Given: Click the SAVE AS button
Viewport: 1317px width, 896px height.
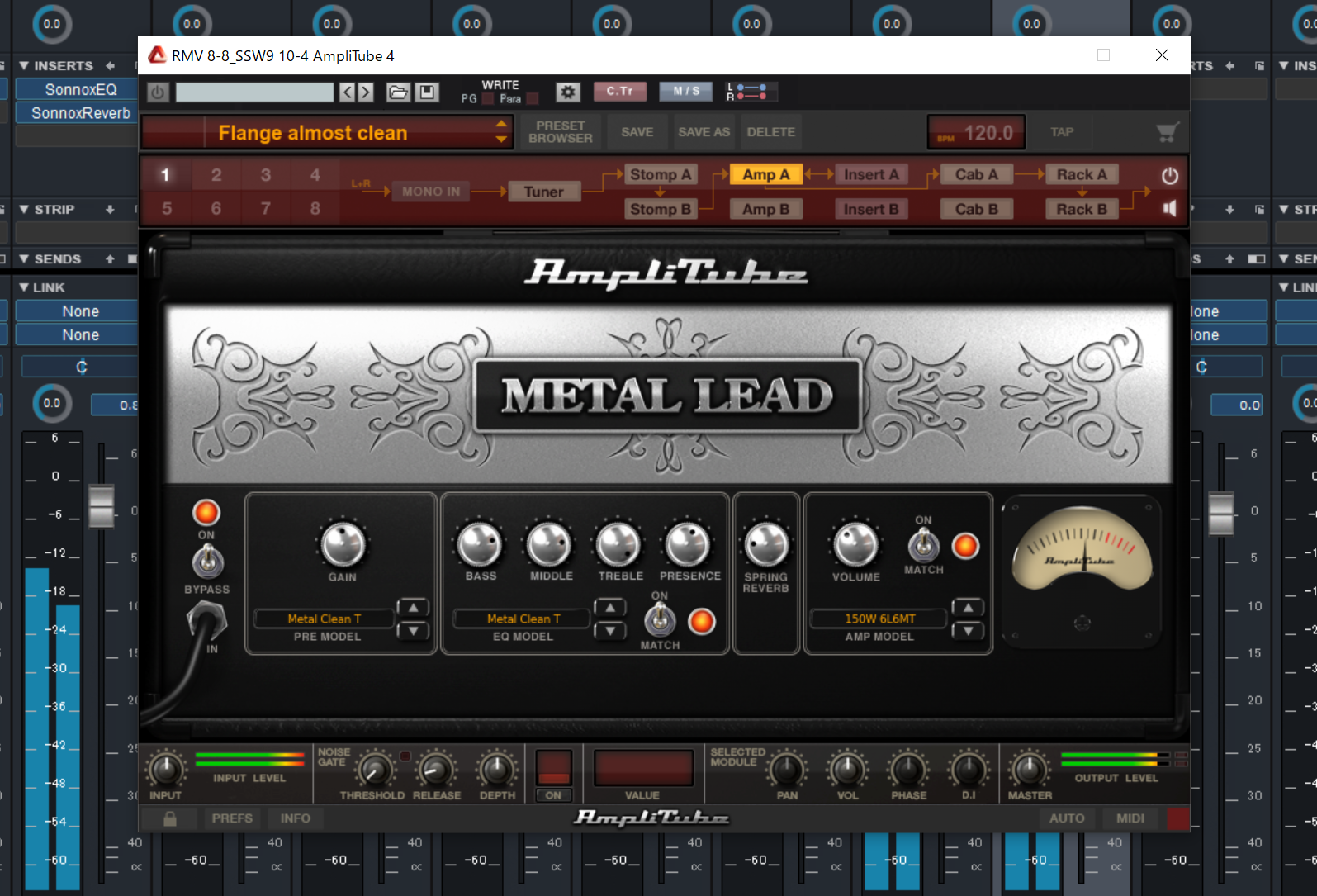Looking at the screenshot, I should tap(704, 132).
